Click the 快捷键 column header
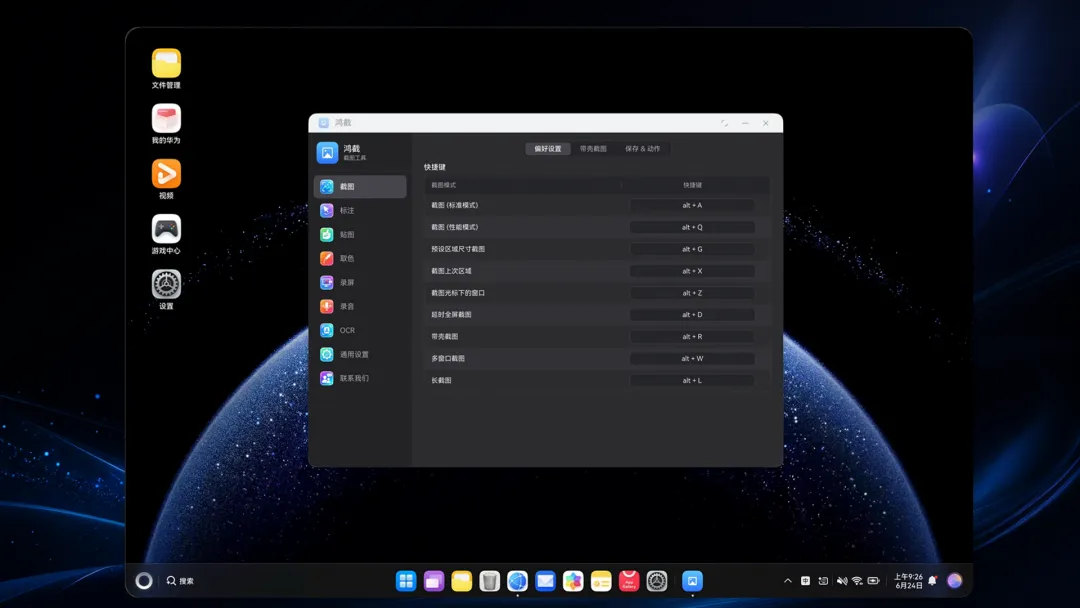 coord(692,185)
